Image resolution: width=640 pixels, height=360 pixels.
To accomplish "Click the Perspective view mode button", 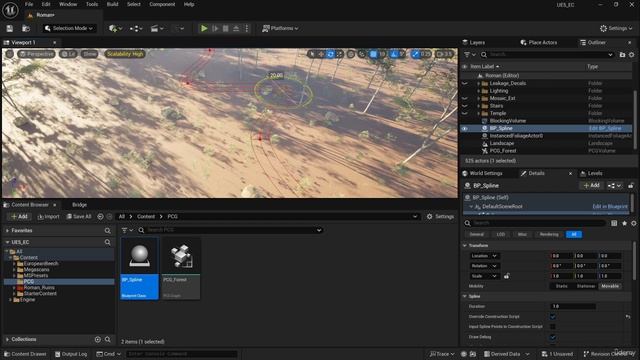I will tap(36, 54).
